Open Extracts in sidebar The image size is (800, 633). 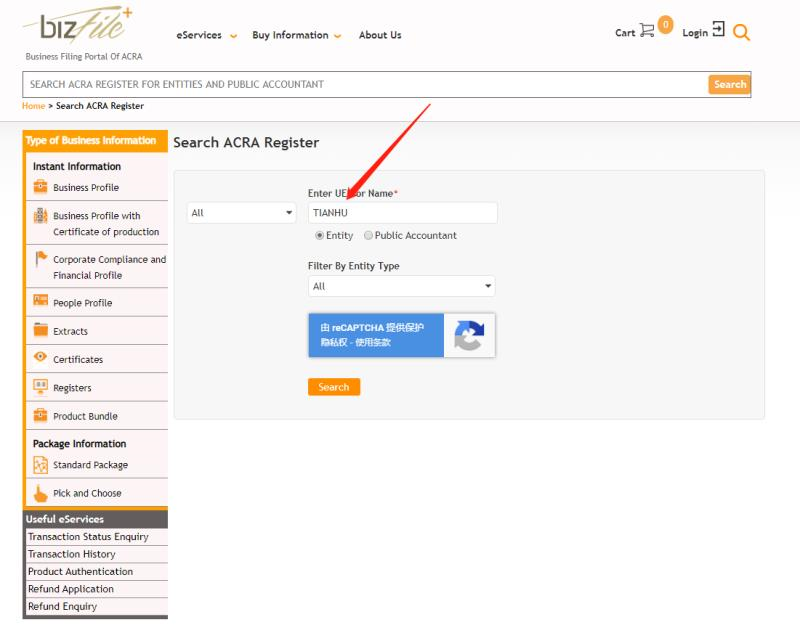pyautogui.click(x=70, y=331)
